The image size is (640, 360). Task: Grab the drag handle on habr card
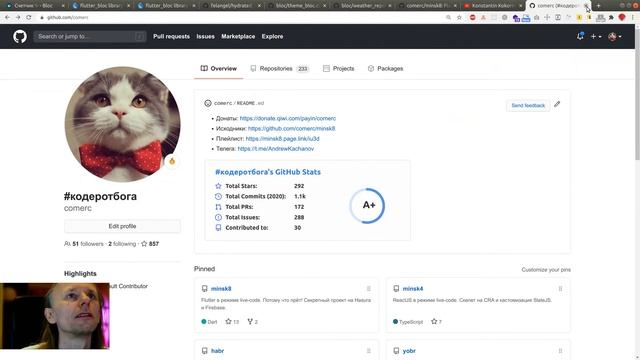point(369,351)
